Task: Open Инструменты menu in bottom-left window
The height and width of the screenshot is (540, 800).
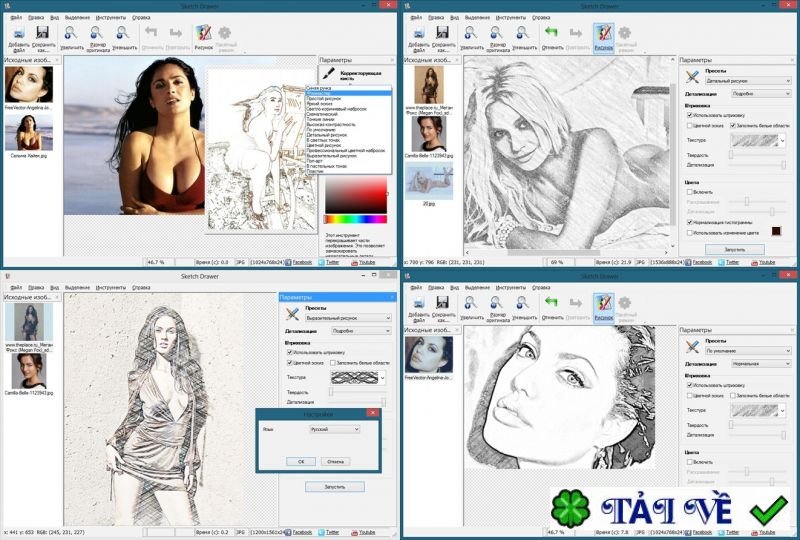Action: [110, 287]
